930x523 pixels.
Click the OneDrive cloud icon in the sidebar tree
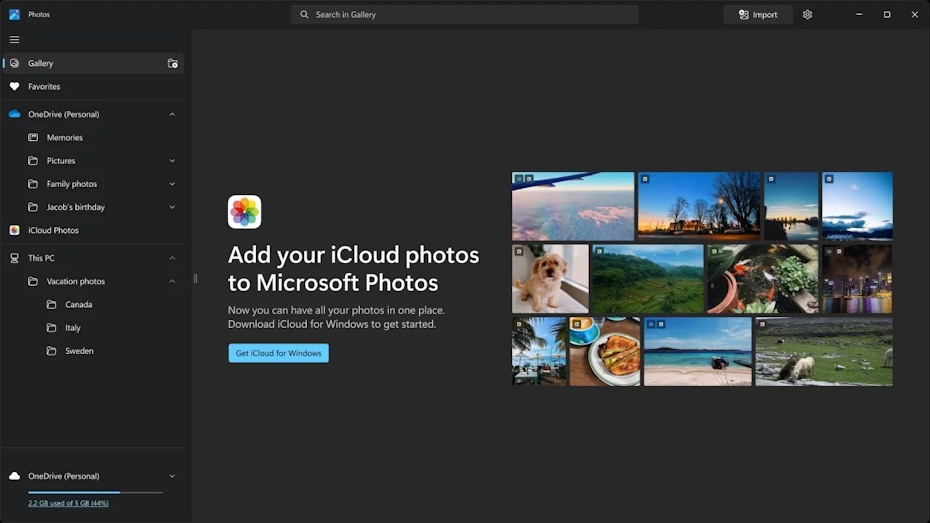14,114
